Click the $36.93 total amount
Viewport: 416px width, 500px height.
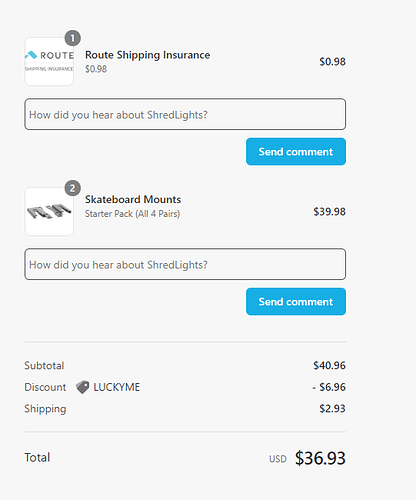click(320, 458)
